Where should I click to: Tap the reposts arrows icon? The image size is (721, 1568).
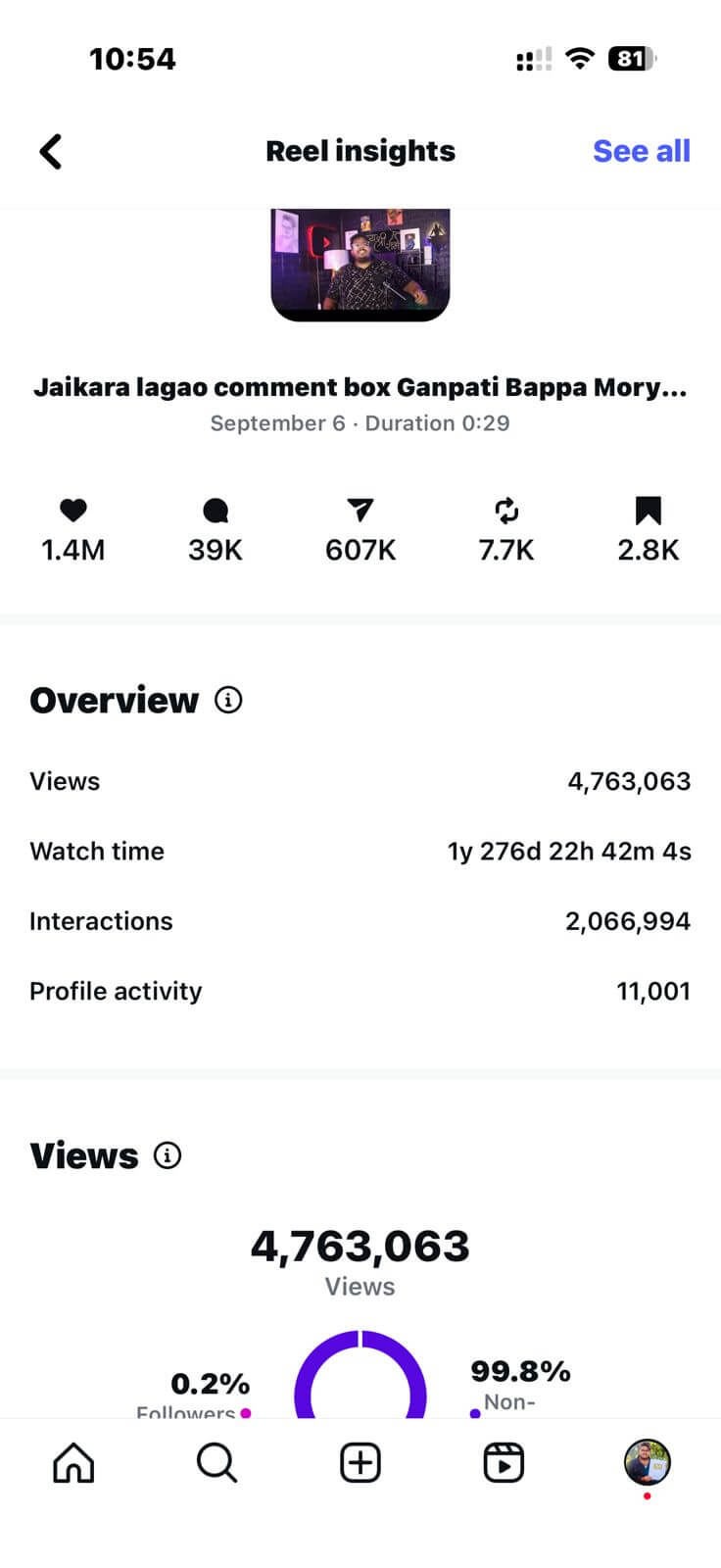coord(506,510)
